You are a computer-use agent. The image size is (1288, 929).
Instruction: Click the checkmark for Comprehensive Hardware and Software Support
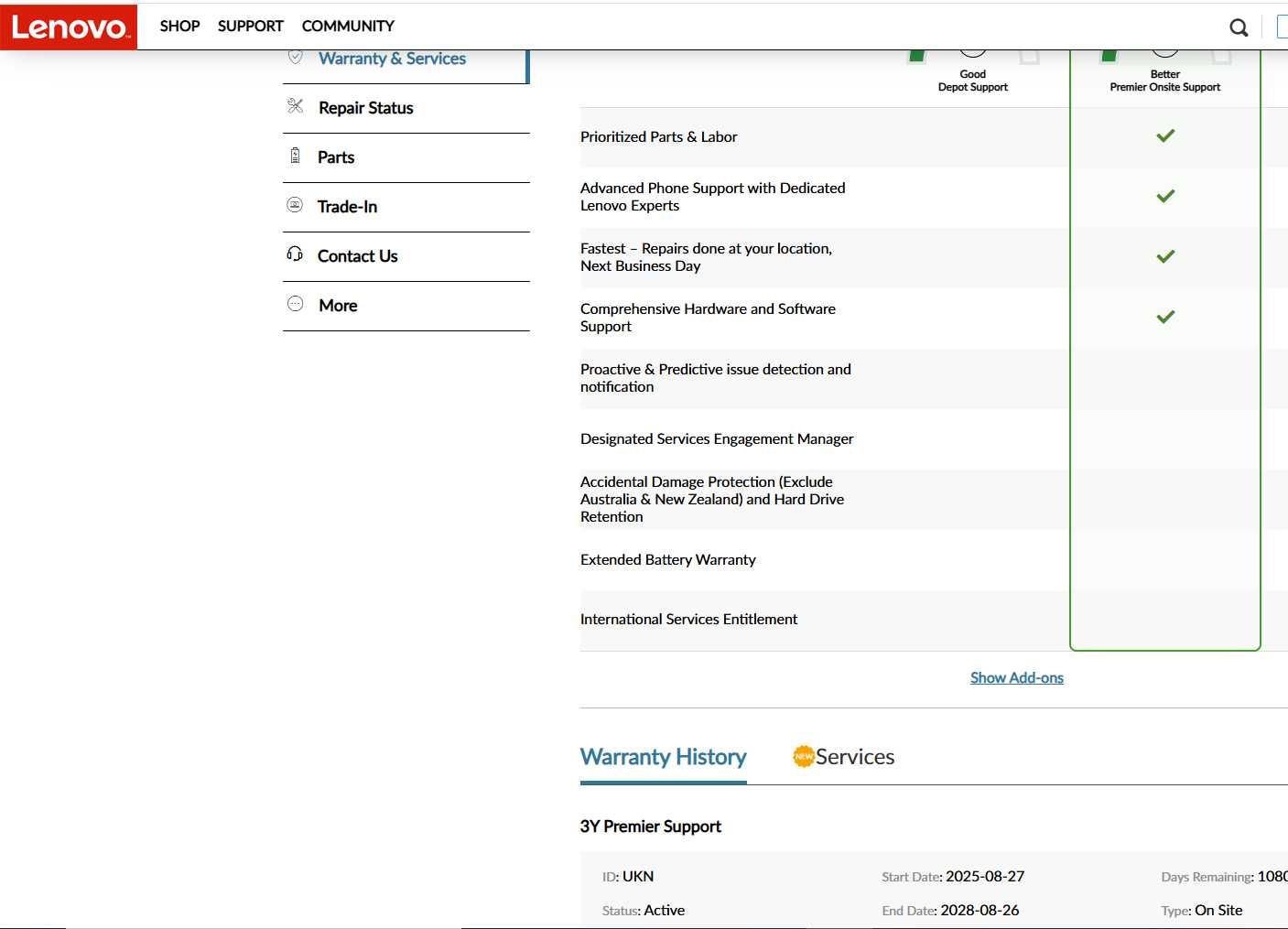pos(1165,317)
